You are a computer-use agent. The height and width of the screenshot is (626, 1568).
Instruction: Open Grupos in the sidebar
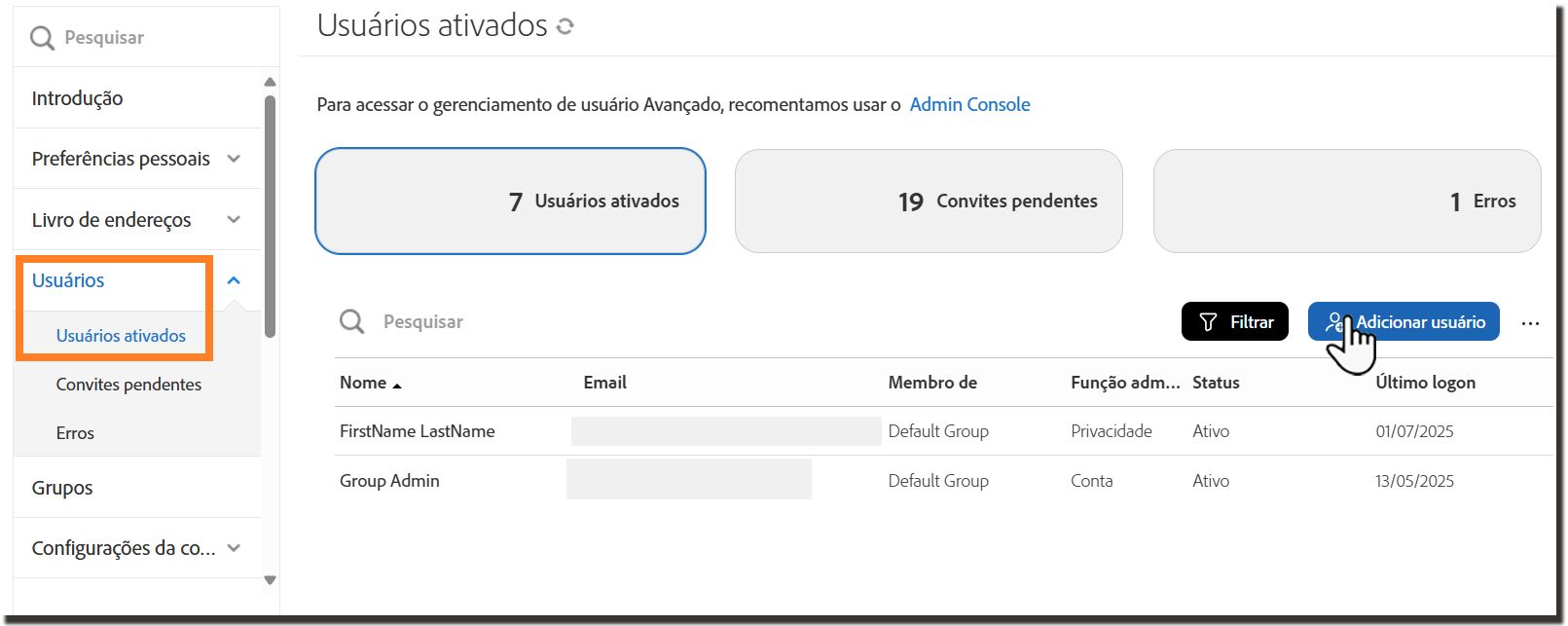tap(62, 488)
